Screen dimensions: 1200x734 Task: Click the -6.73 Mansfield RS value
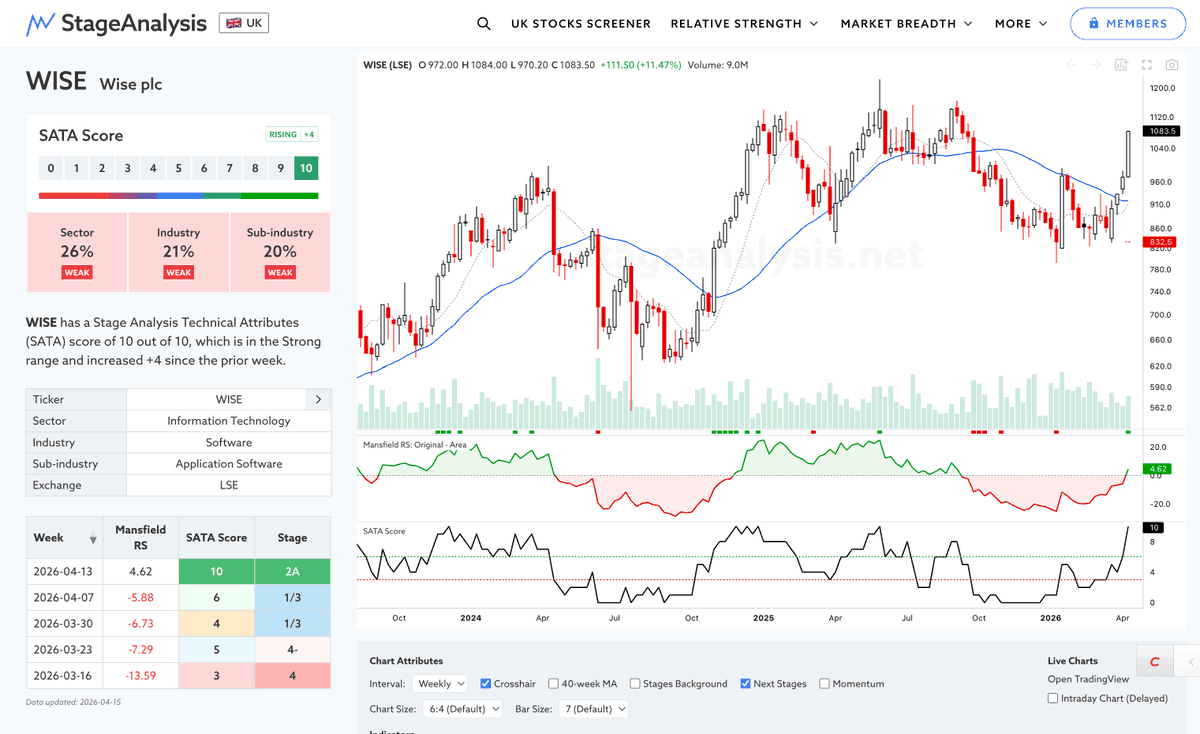point(141,624)
